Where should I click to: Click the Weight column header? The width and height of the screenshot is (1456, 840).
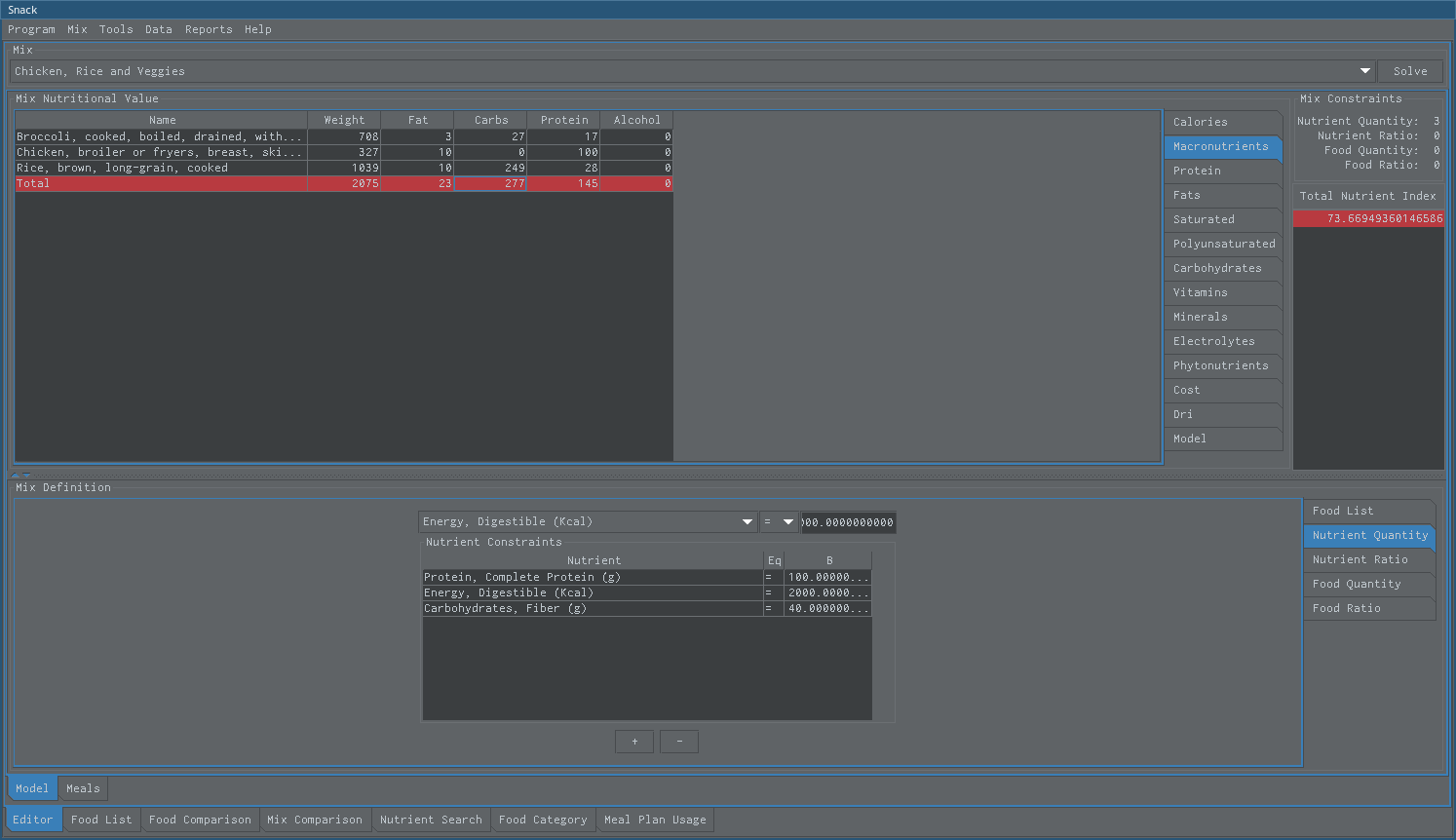pos(344,120)
